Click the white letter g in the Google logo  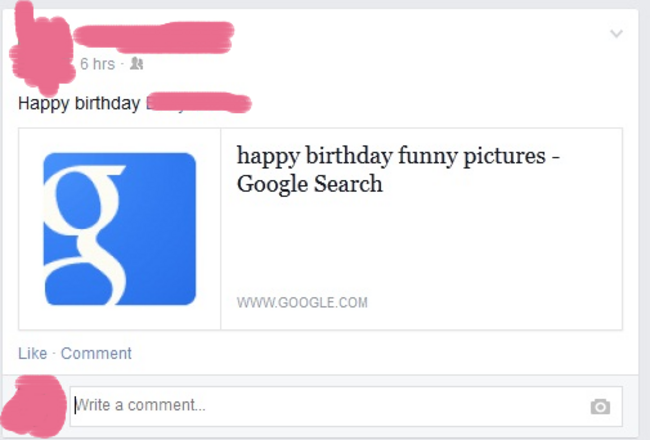coord(85,234)
